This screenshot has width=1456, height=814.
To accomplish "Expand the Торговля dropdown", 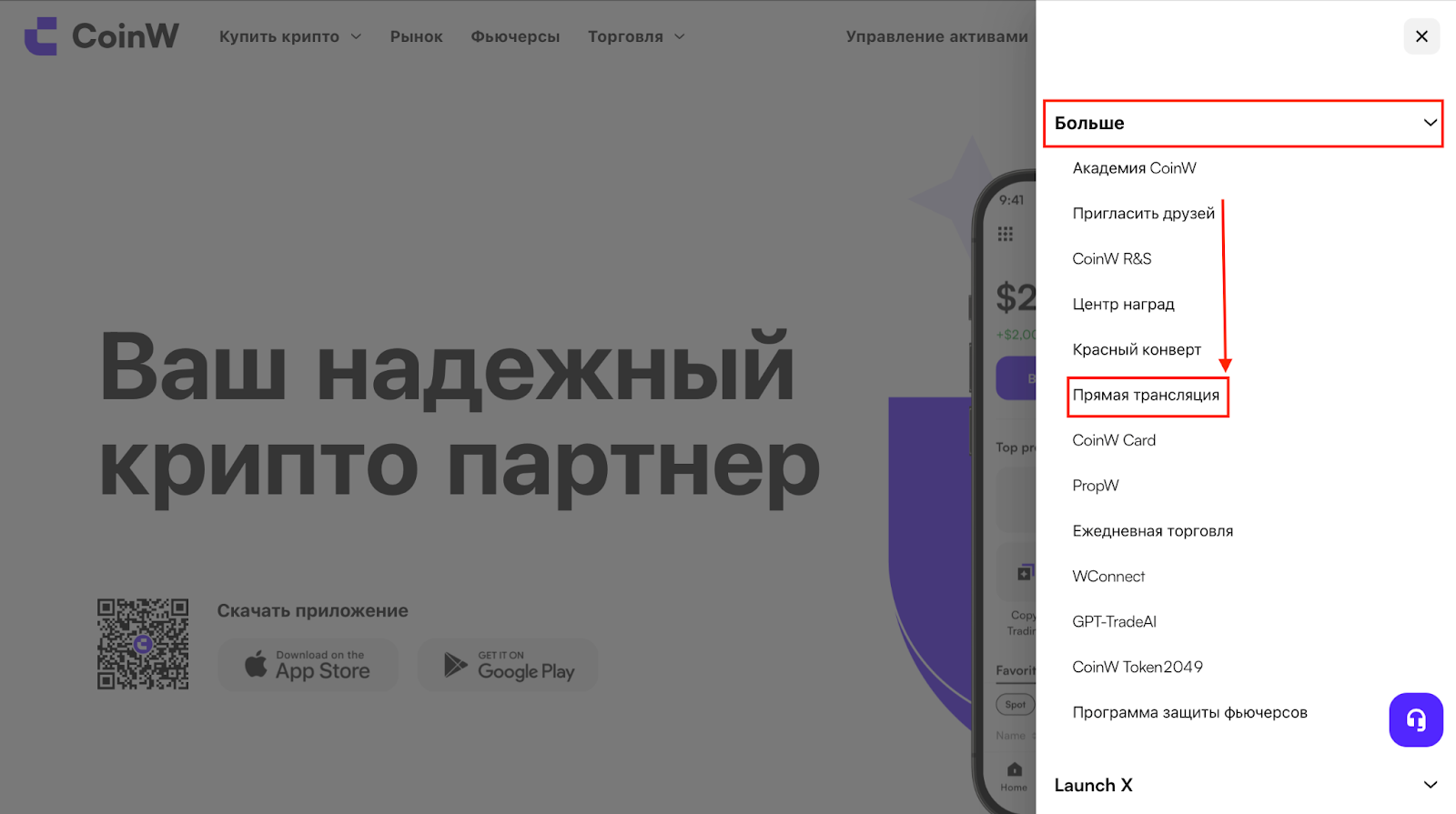I will tap(636, 36).
